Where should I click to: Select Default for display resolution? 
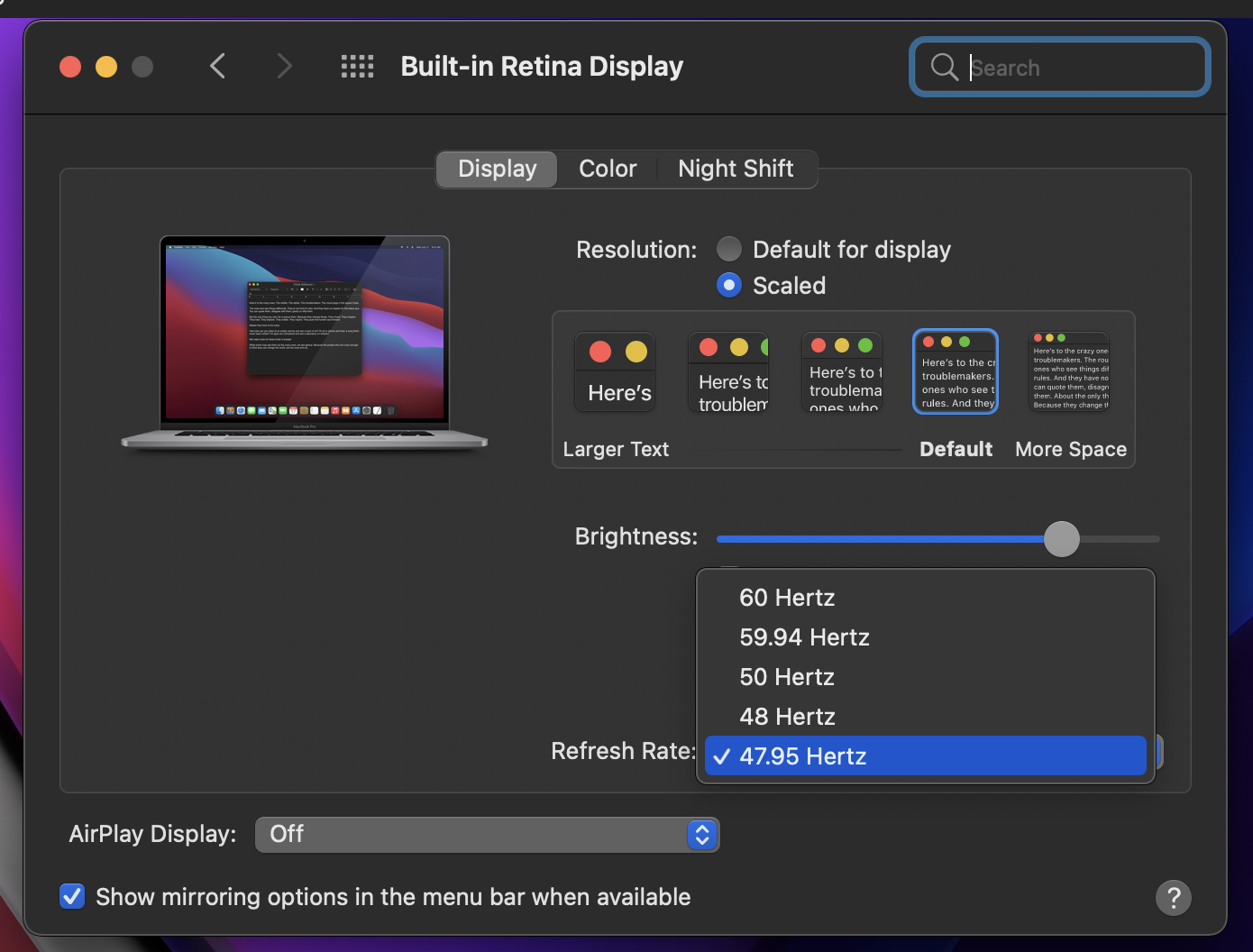729,249
